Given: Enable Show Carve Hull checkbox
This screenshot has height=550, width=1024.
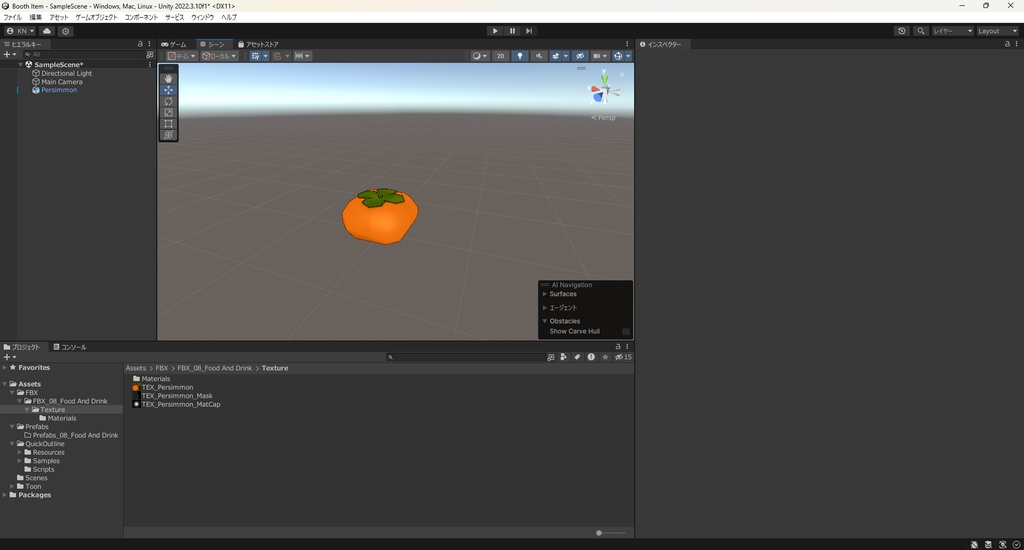Looking at the screenshot, I should click(626, 331).
